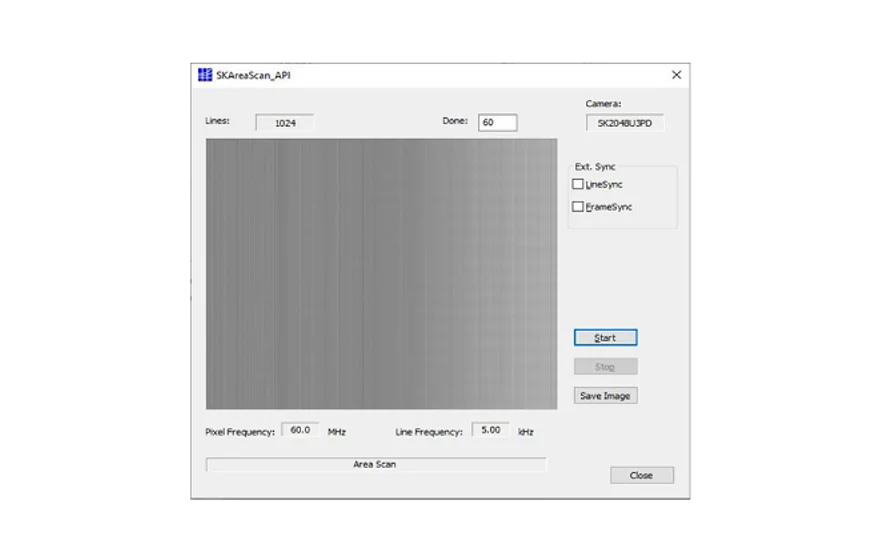Click the greyed-out Stop button
The width and height of the screenshot is (880, 560).
coord(605,367)
